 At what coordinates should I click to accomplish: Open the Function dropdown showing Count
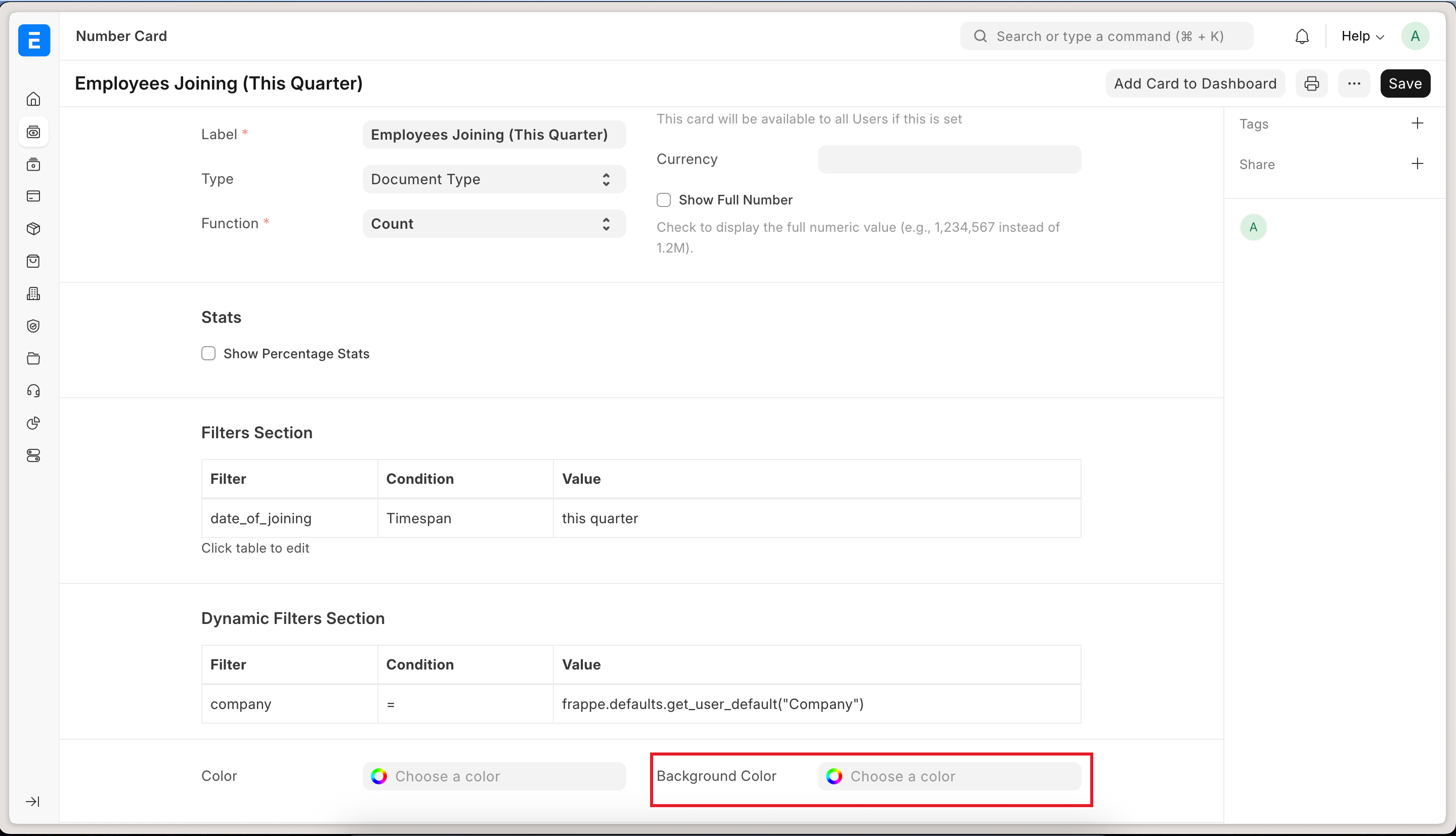(494, 224)
